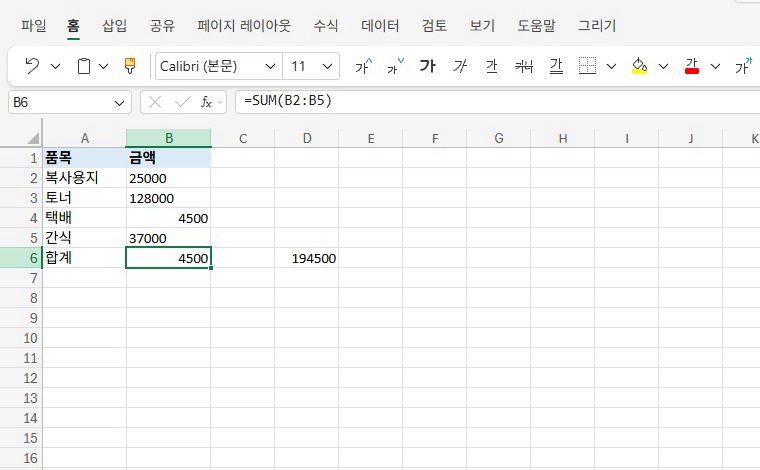760x470 pixels.
Task: Open the 데이터 tab
Action: [x=380, y=25]
